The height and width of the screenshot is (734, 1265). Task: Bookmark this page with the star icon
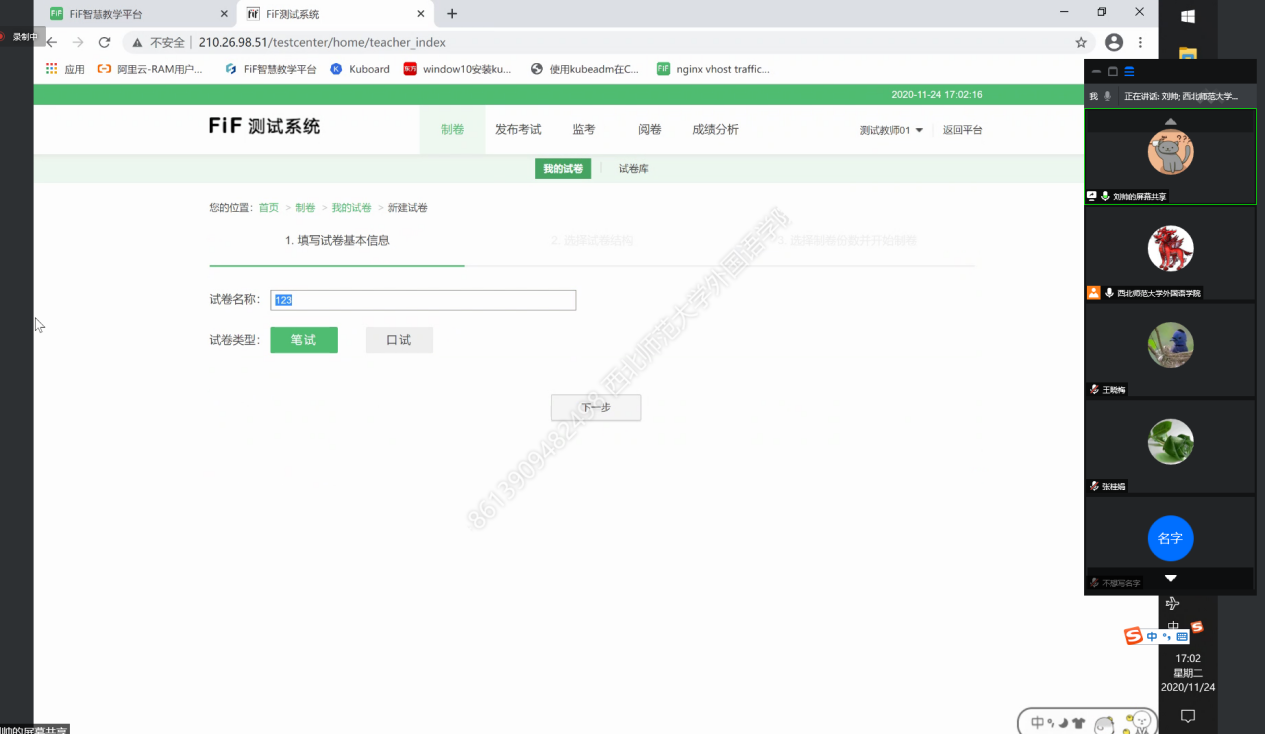(x=1081, y=43)
